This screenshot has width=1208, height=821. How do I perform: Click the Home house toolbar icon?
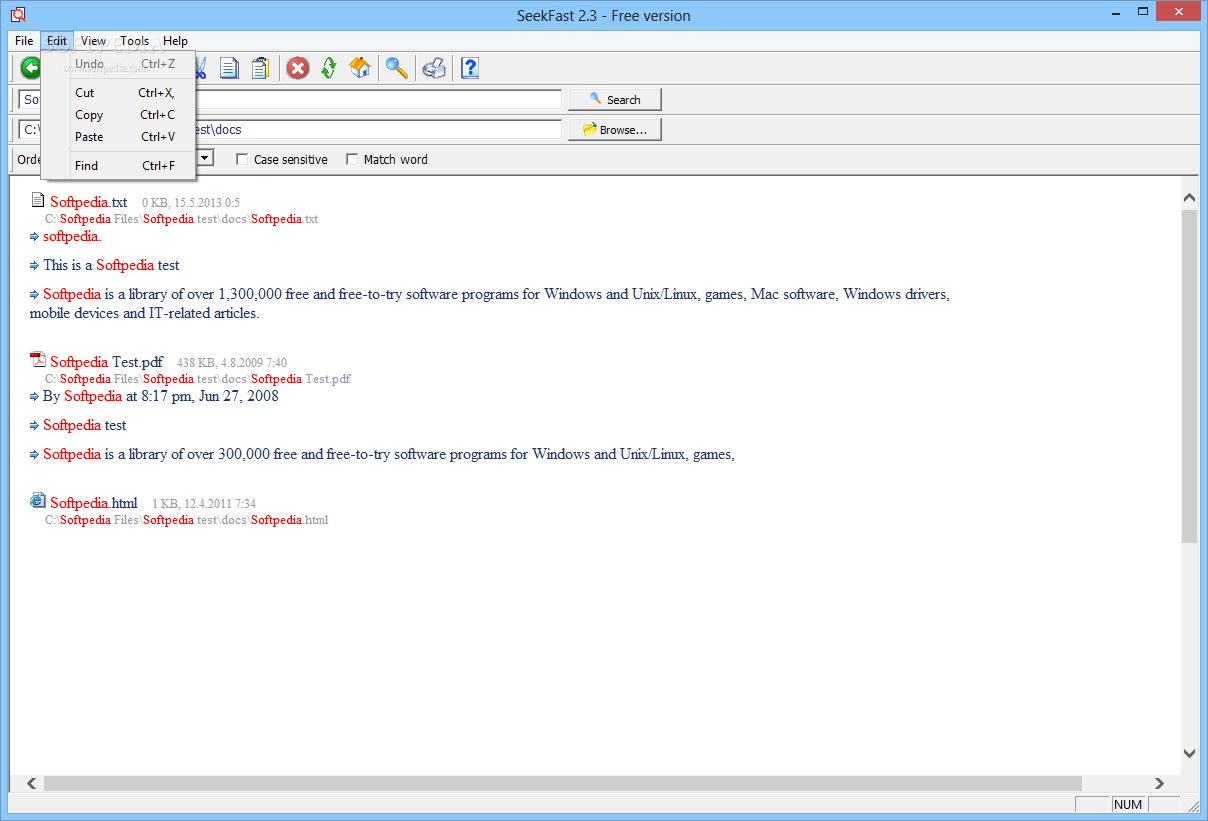pos(360,68)
